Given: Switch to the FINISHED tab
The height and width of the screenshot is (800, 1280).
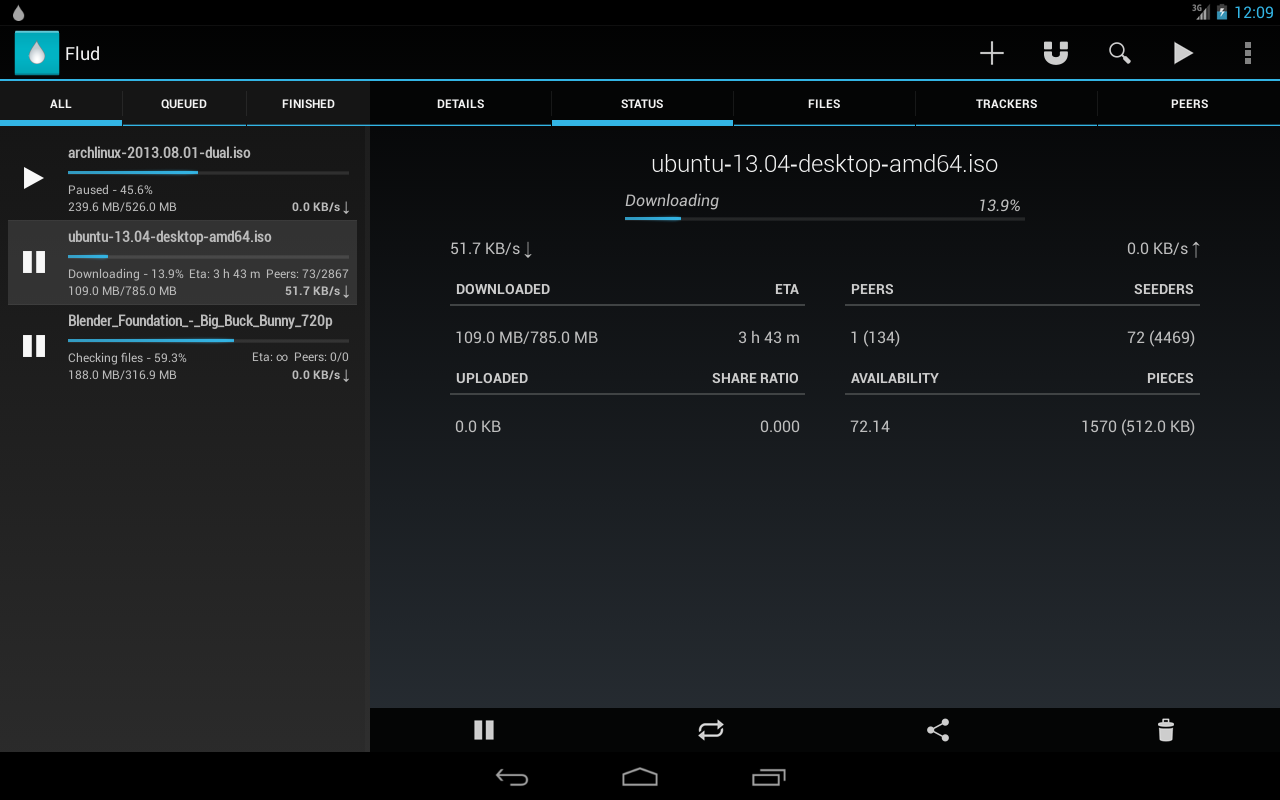Looking at the screenshot, I should [308, 104].
